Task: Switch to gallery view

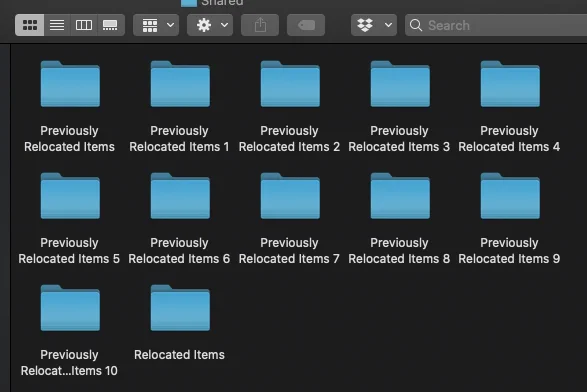Action: point(110,25)
